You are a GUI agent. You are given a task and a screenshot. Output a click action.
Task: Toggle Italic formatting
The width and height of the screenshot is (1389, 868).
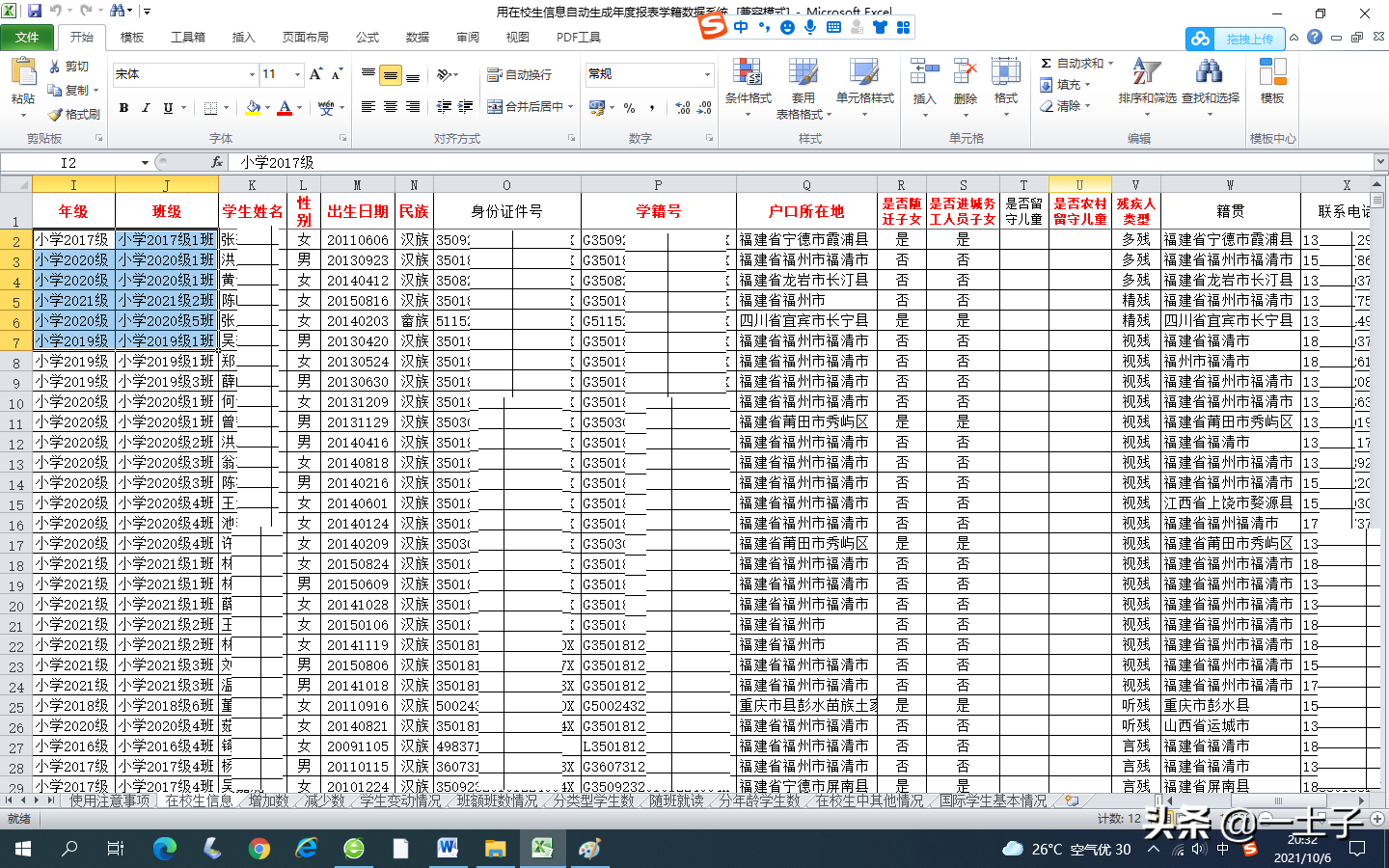pyautogui.click(x=146, y=108)
